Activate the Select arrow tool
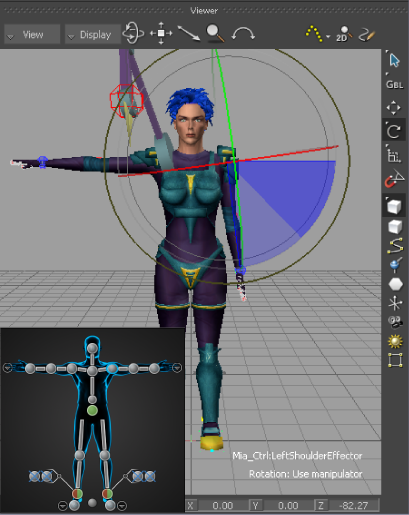The image size is (409, 515). point(394,60)
